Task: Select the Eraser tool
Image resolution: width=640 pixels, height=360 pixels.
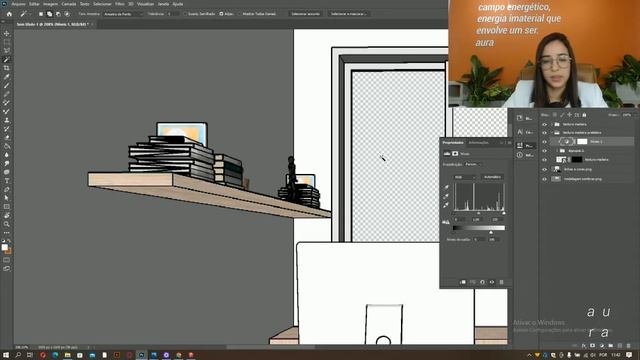Action: pos(7,138)
